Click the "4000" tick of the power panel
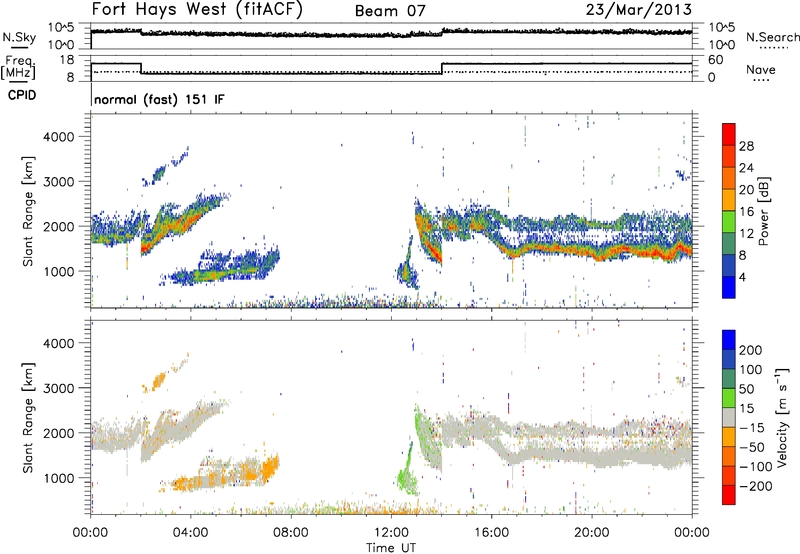Image resolution: width=800 pixels, height=554 pixels. click(x=58, y=137)
